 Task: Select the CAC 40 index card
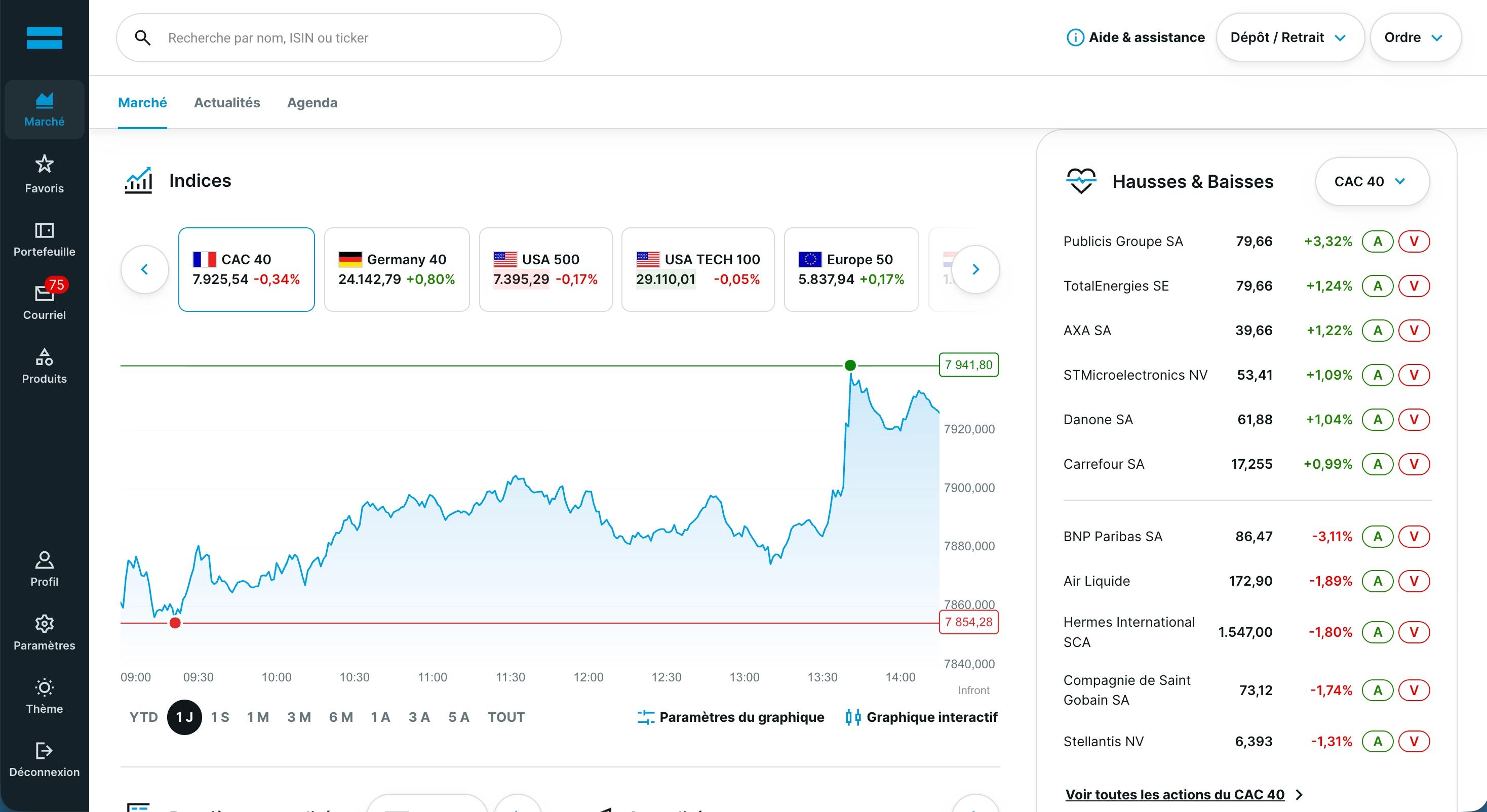[x=247, y=269]
